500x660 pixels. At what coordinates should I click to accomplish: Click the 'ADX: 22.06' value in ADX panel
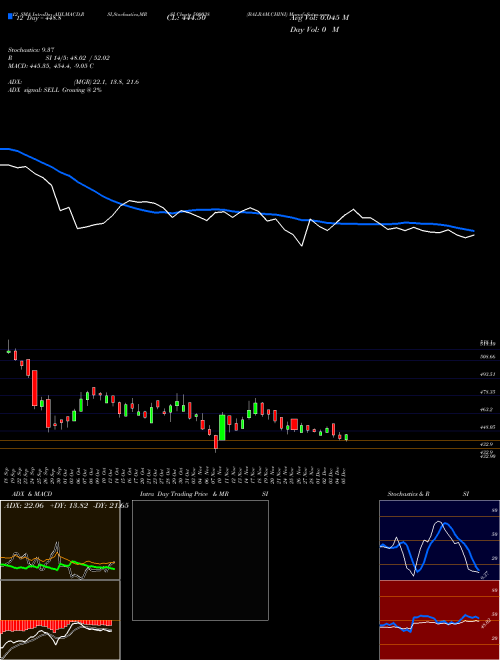24,506
